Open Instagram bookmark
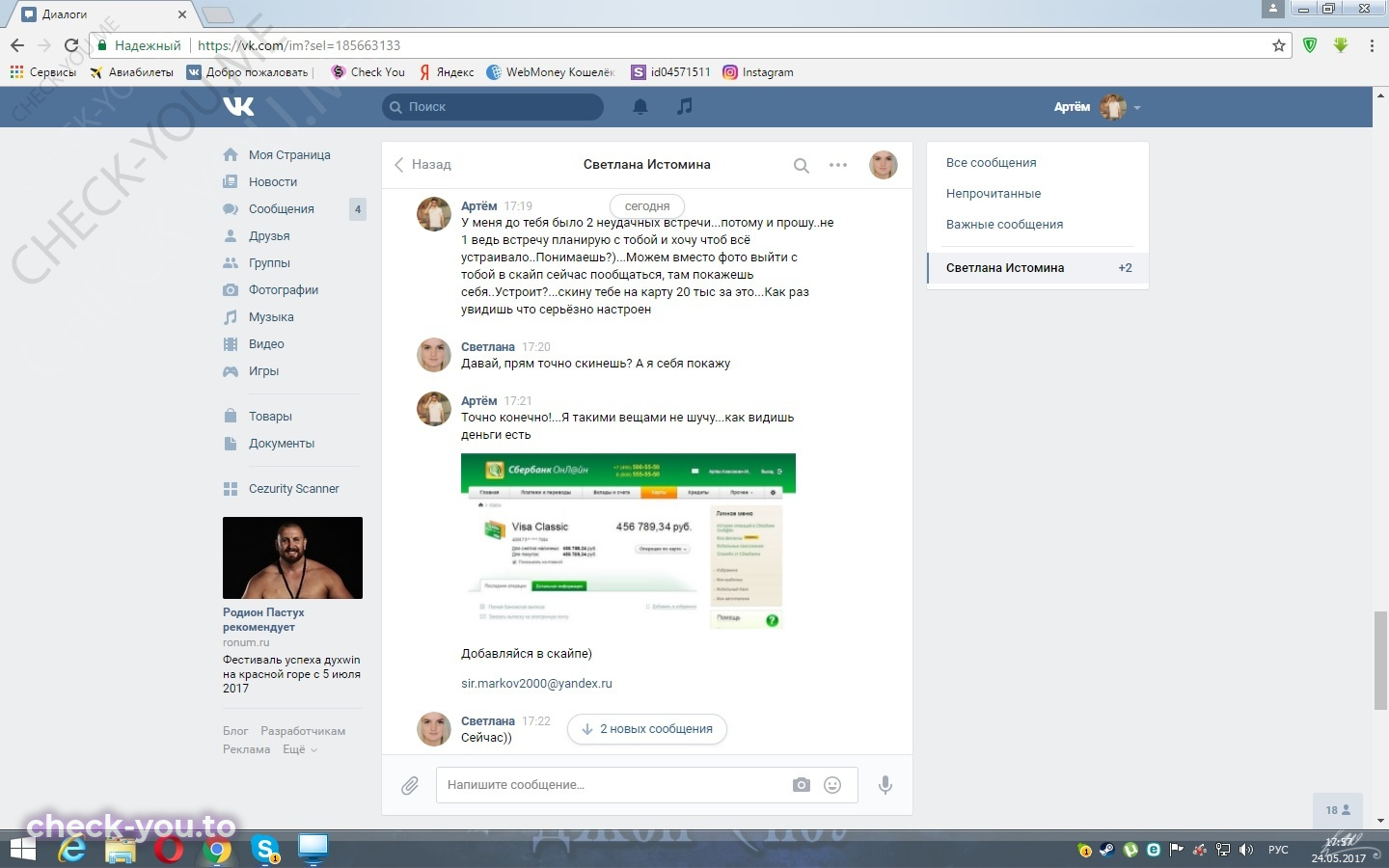1389x868 pixels. 758,72
